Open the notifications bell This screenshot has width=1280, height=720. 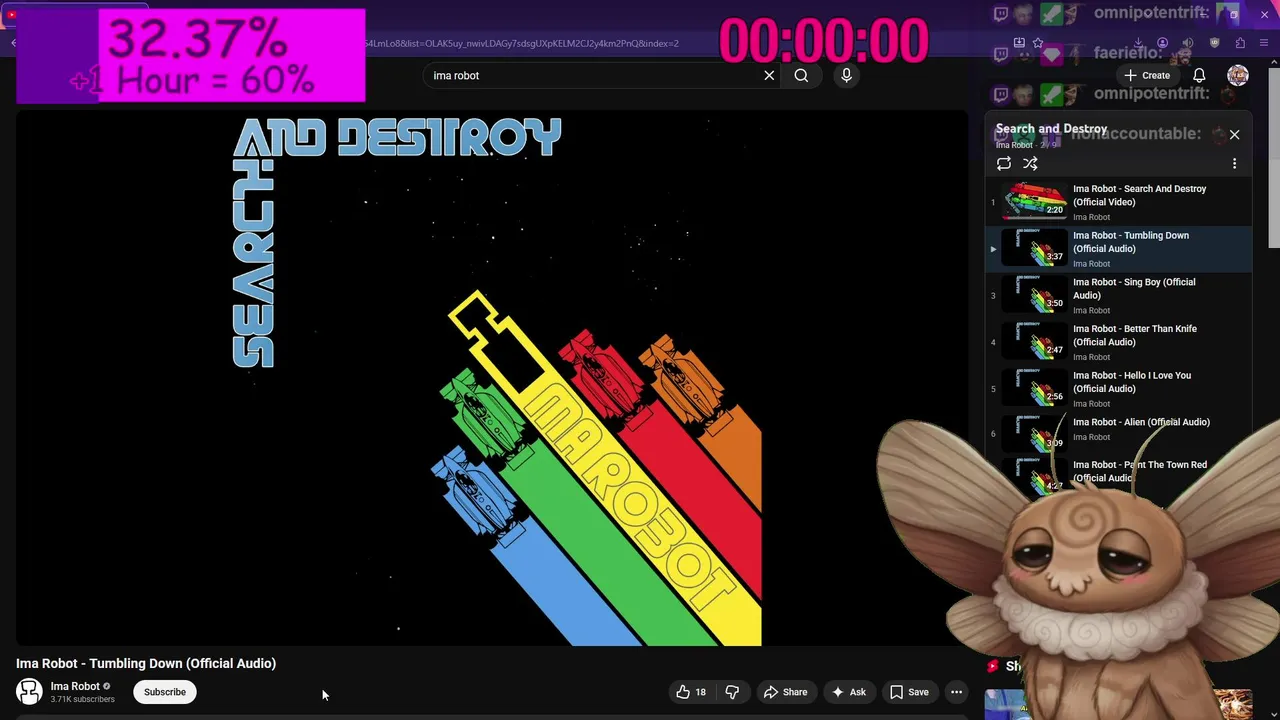pyautogui.click(x=1199, y=75)
